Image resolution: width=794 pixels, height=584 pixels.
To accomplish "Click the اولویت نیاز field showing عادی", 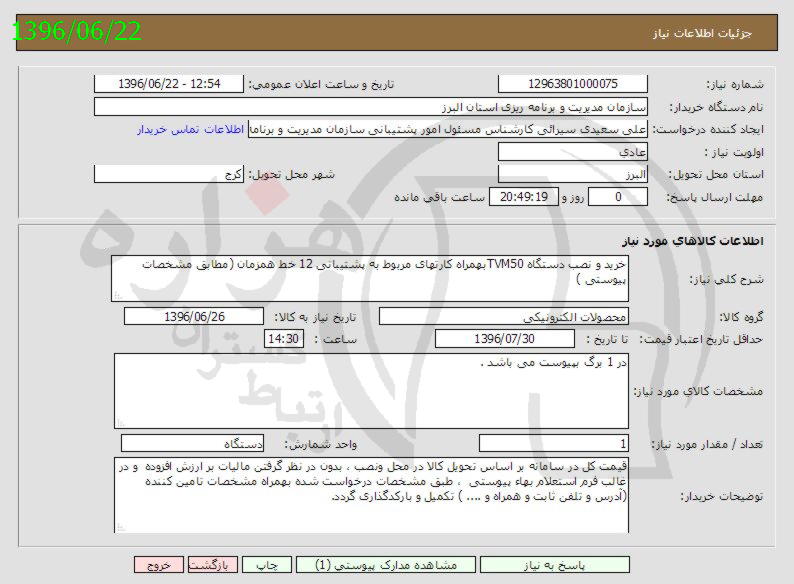I will coord(572,151).
